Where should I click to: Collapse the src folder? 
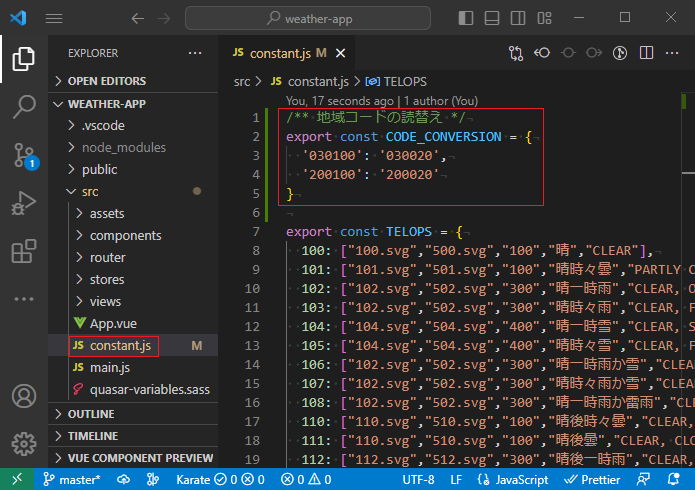tap(133, 192)
